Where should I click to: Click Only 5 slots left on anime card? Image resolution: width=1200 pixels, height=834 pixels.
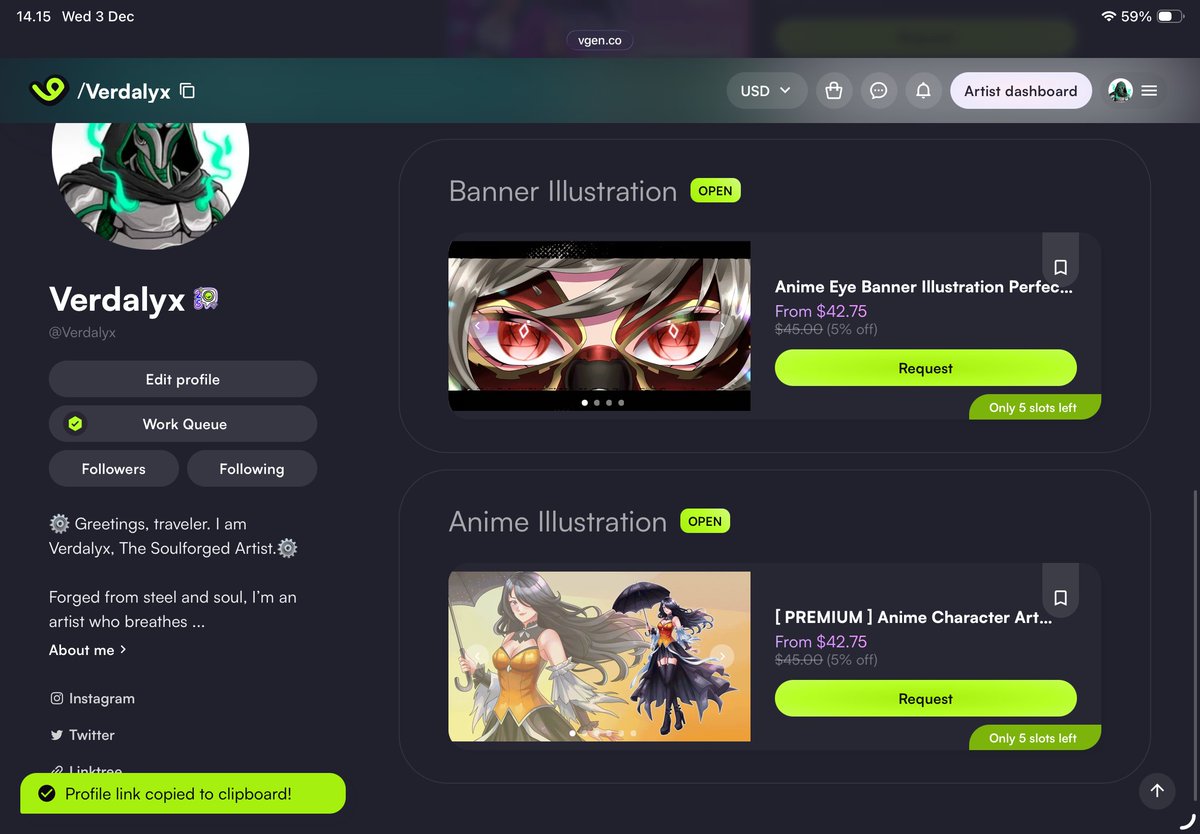(1035, 738)
